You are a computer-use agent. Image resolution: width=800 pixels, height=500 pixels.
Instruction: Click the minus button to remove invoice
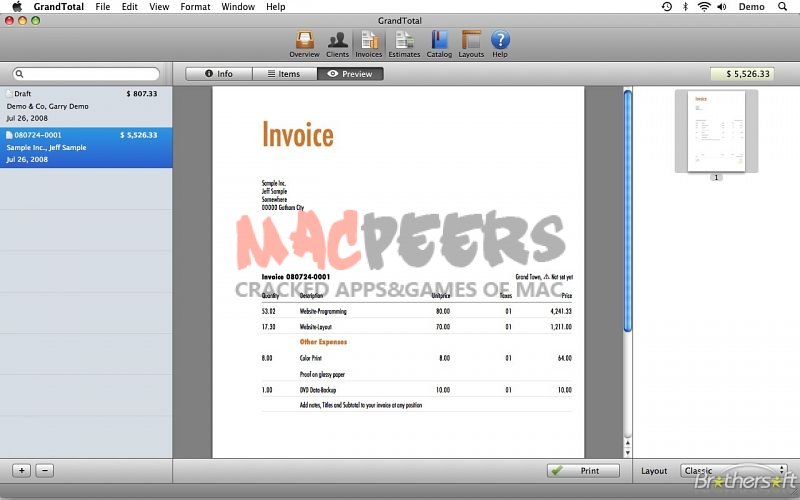coord(44,470)
